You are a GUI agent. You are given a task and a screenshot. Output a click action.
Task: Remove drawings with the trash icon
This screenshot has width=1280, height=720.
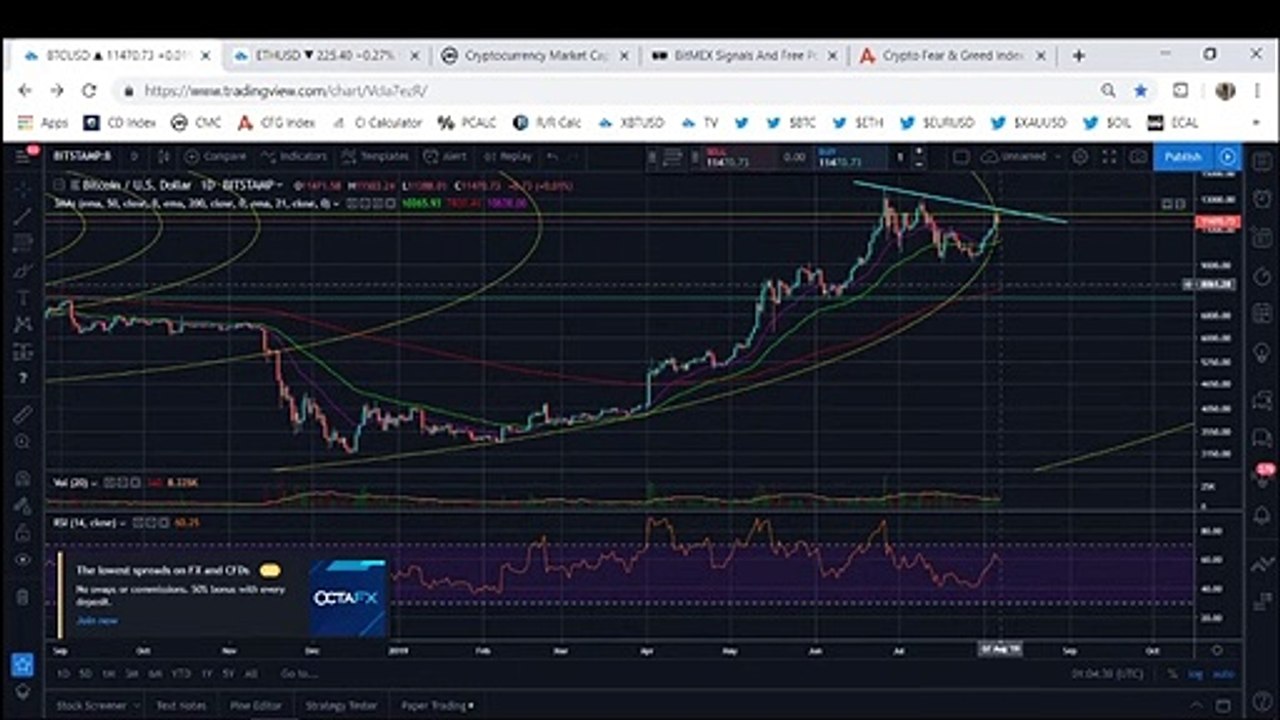23,597
